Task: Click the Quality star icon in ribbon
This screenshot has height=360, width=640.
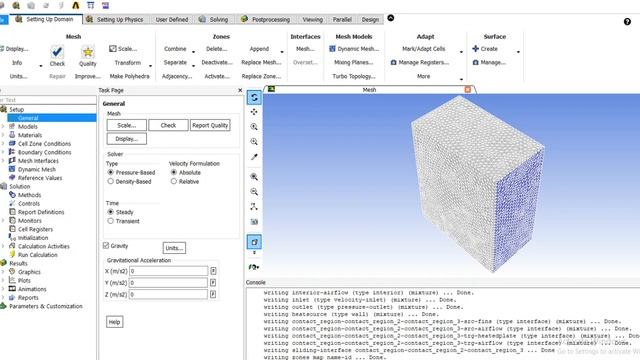Action: (x=87, y=52)
